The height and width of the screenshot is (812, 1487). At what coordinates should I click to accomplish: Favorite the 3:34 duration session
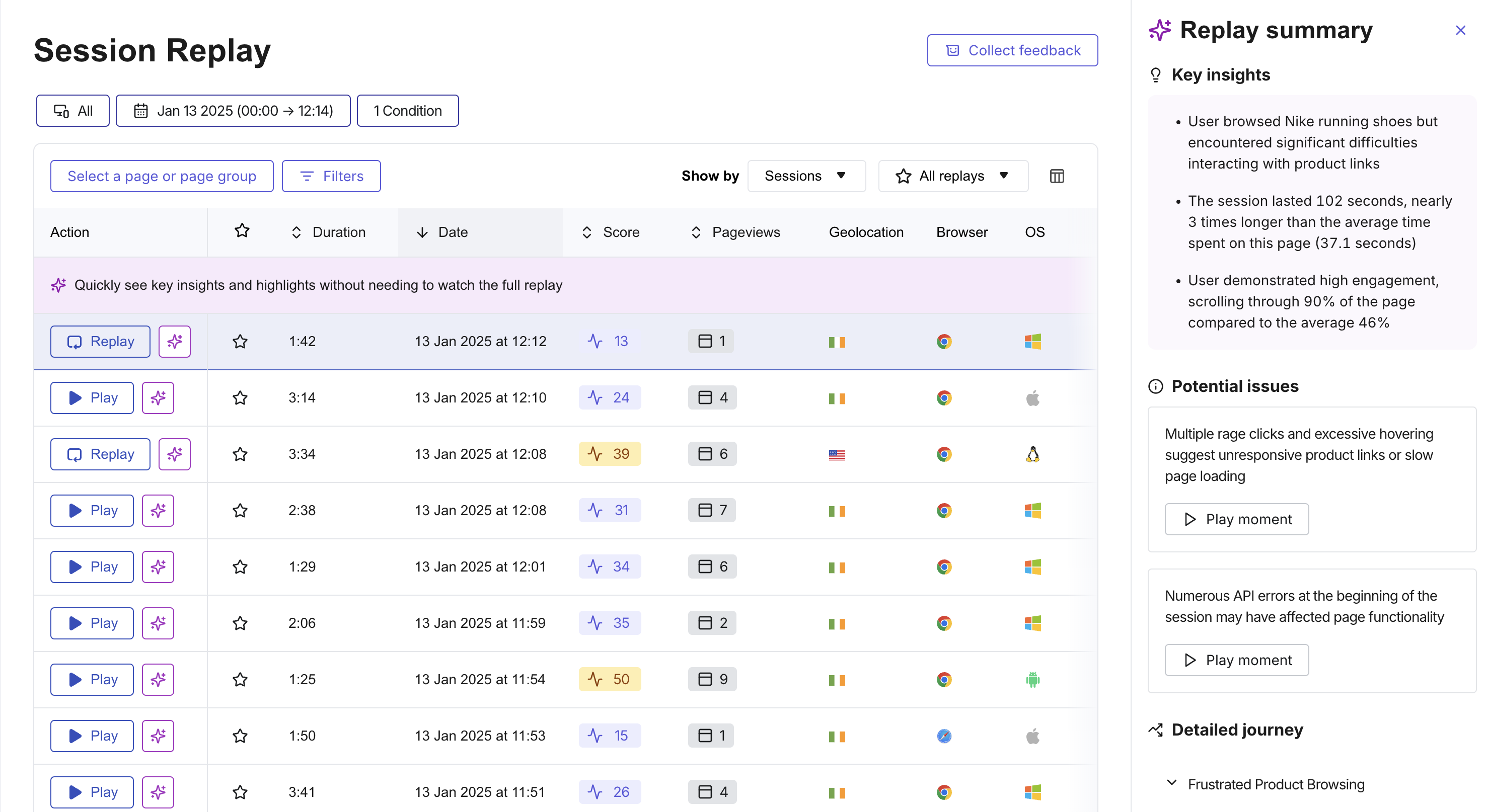pos(240,454)
